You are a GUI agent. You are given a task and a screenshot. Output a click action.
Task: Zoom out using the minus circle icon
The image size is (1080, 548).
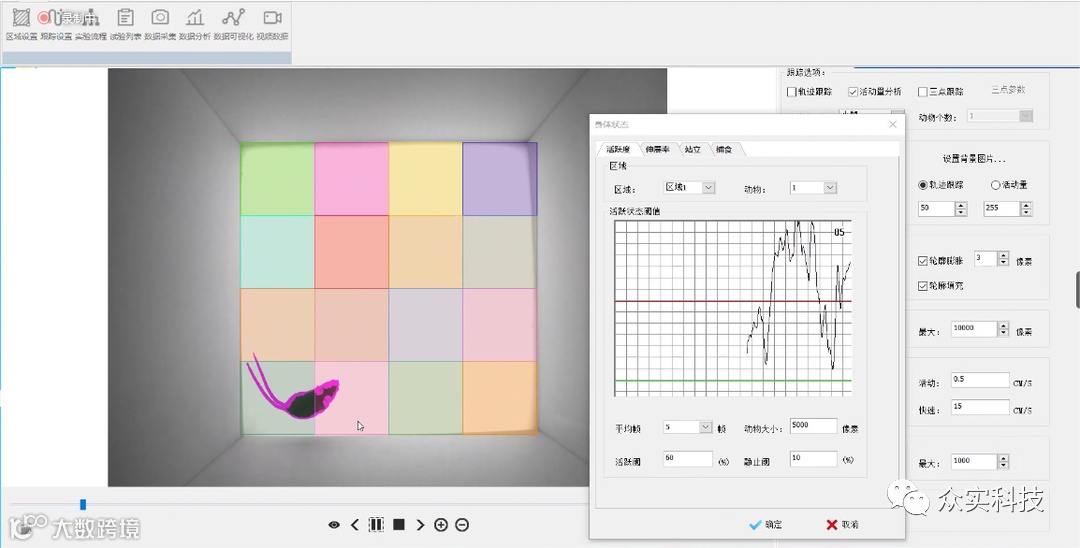click(x=462, y=525)
